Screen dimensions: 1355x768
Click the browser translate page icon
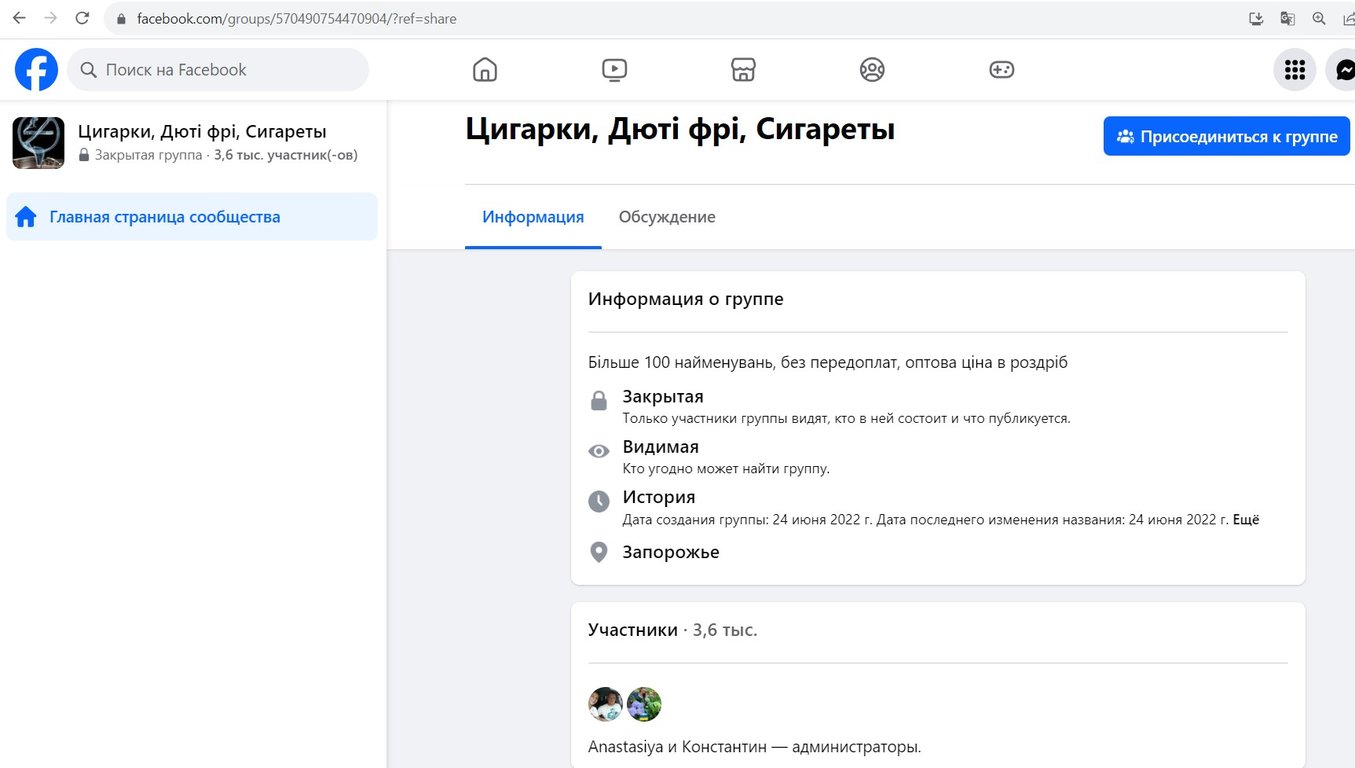pos(1288,18)
